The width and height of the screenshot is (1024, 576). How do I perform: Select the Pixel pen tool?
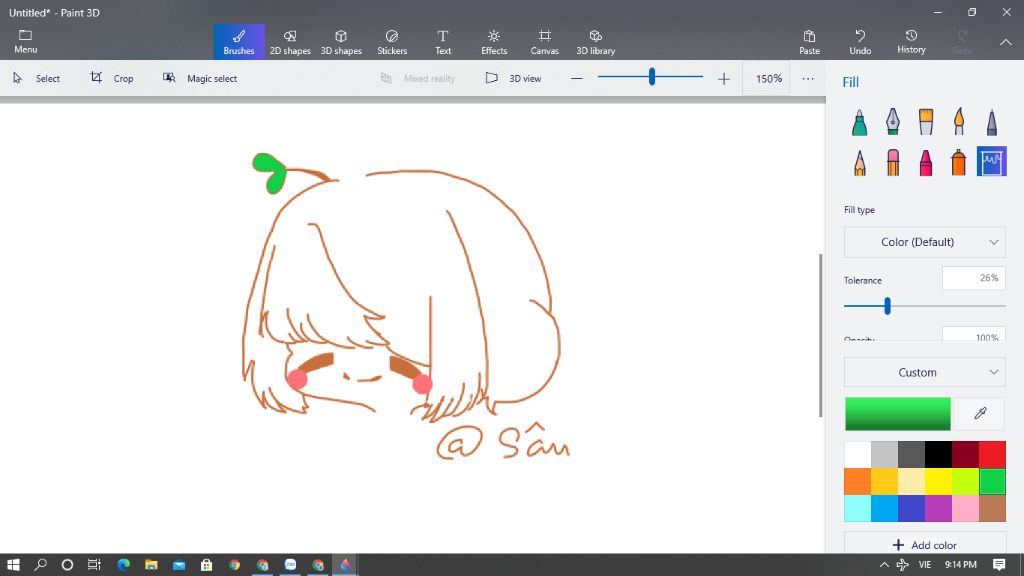(x=992, y=121)
